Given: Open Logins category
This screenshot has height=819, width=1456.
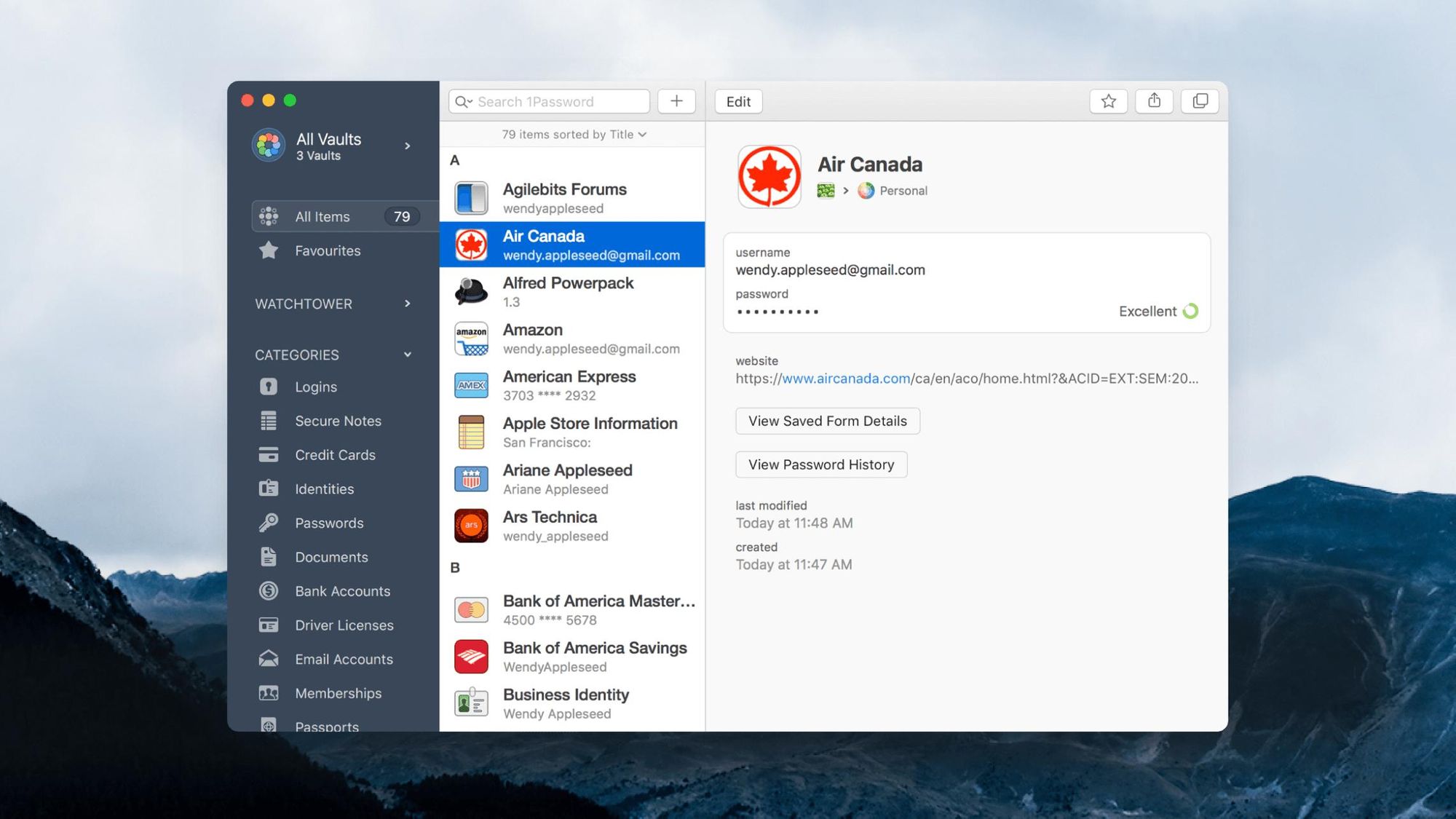Looking at the screenshot, I should 316,387.
